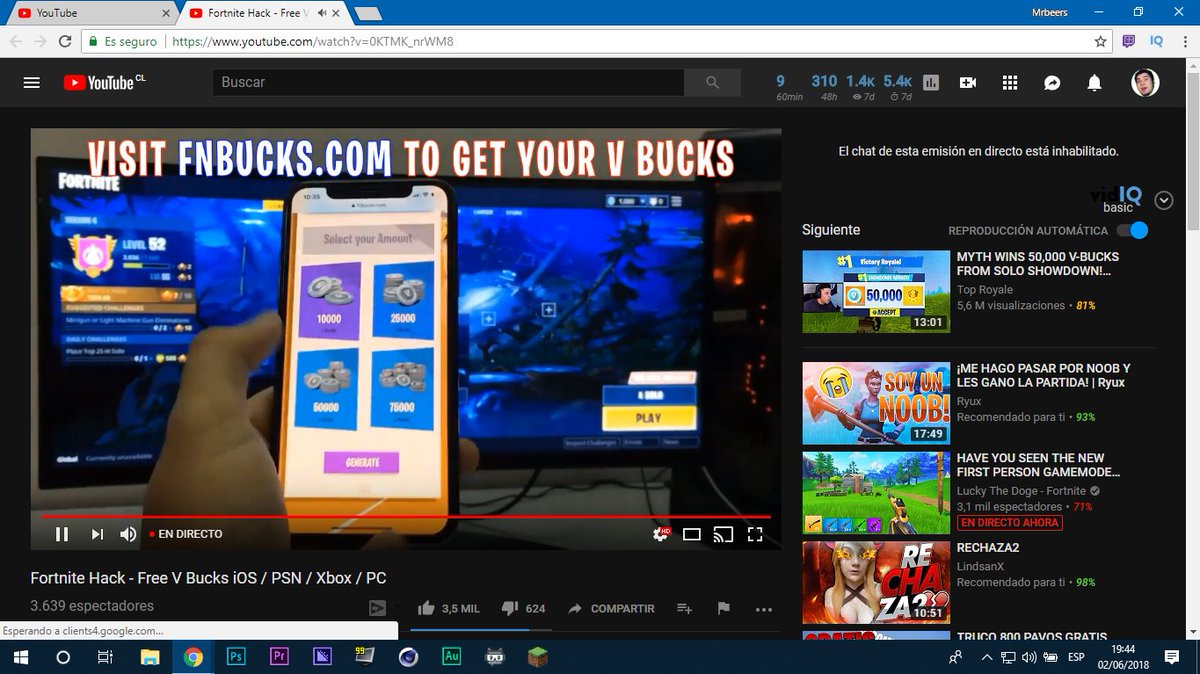Toggle Reproducción Automática switch
The width and height of the screenshot is (1200, 674).
pyautogui.click(x=1132, y=230)
